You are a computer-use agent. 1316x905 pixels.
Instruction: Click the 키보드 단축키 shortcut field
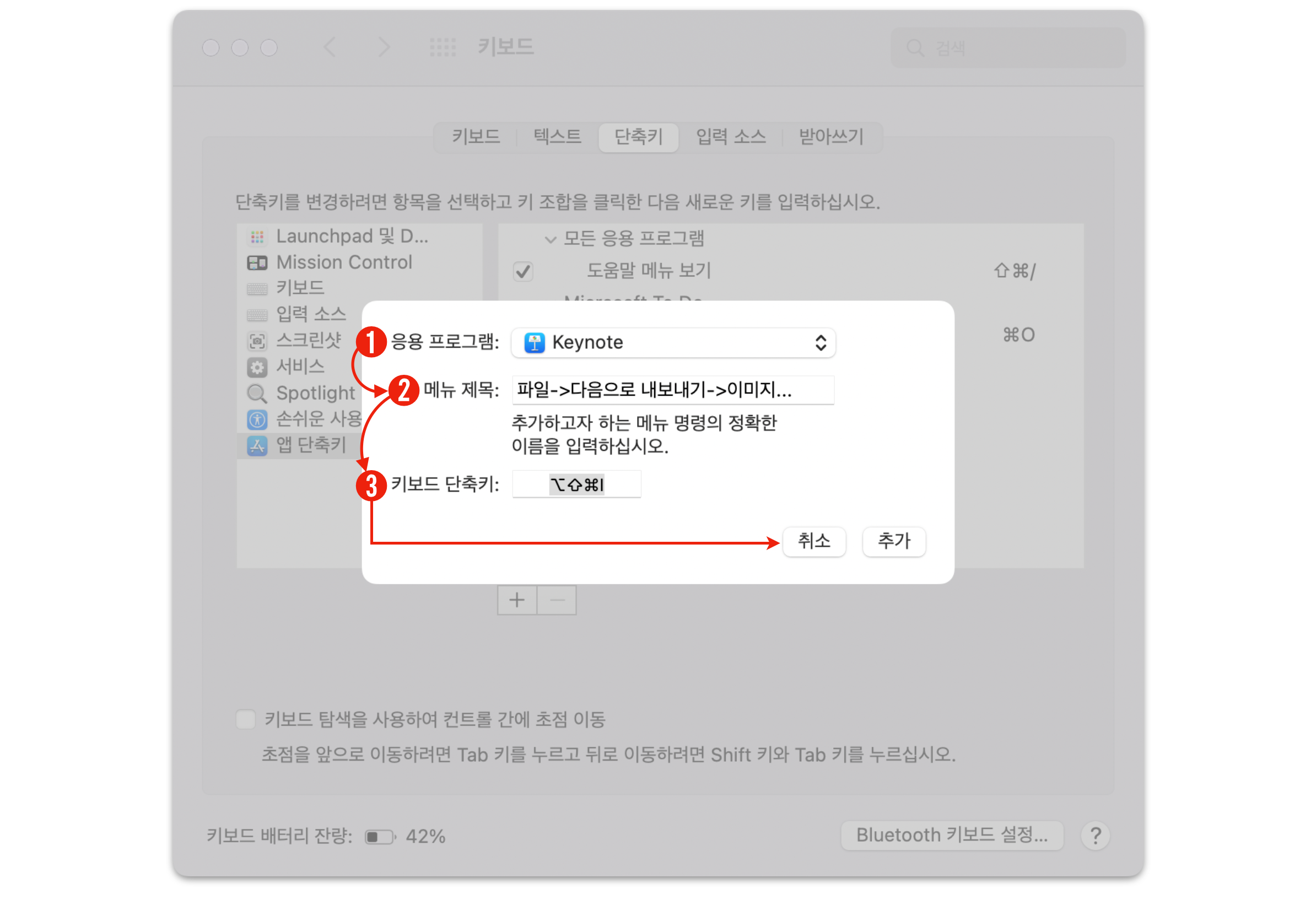click(576, 484)
